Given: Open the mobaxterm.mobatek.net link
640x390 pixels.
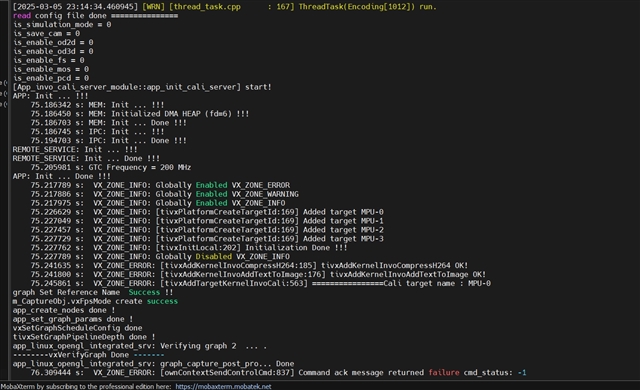Looking at the screenshot, I should click(223, 386).
